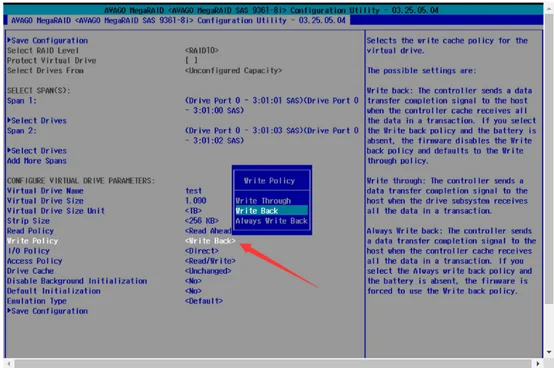Choose Write Back in the Write Policy popup
Viewport: 554px width, 368px height.
(271, 211)
